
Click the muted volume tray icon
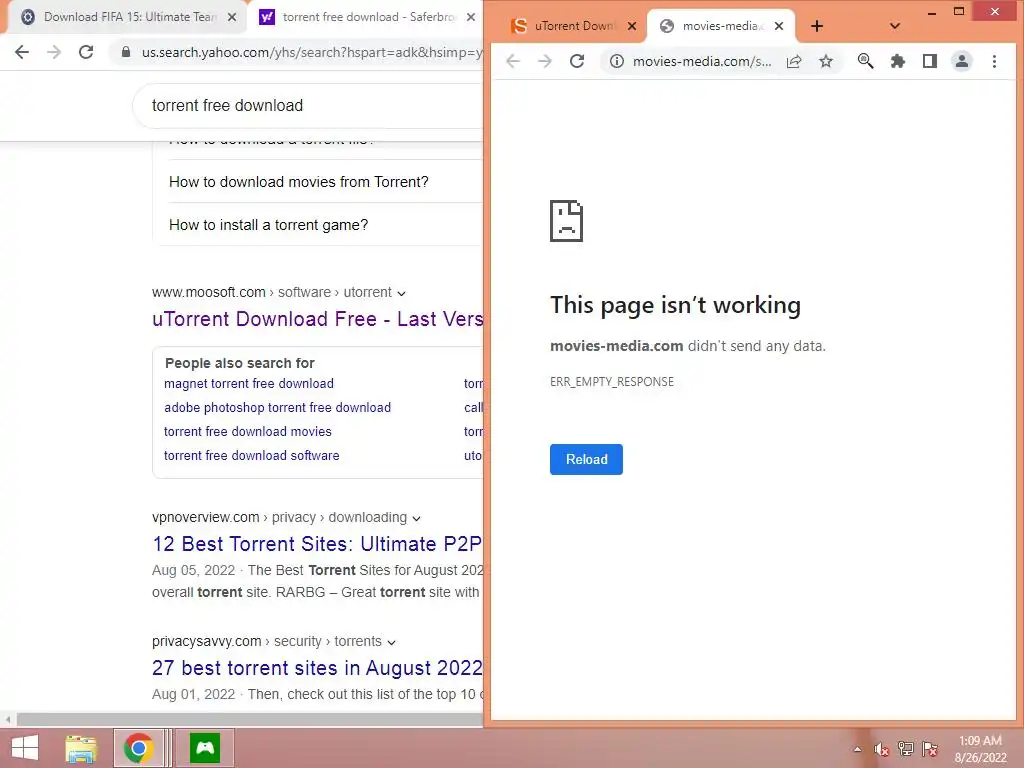coord(881,749)
